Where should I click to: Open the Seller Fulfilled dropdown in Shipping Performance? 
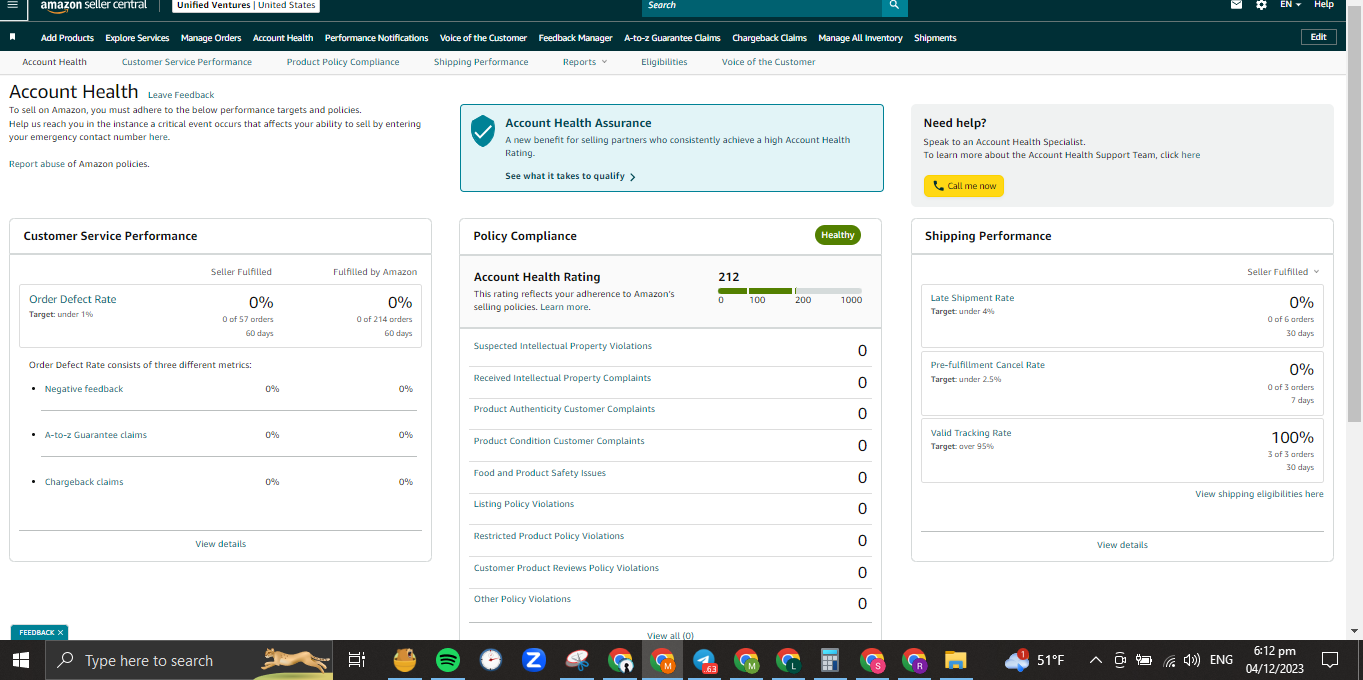click(x=1283, y=272)
